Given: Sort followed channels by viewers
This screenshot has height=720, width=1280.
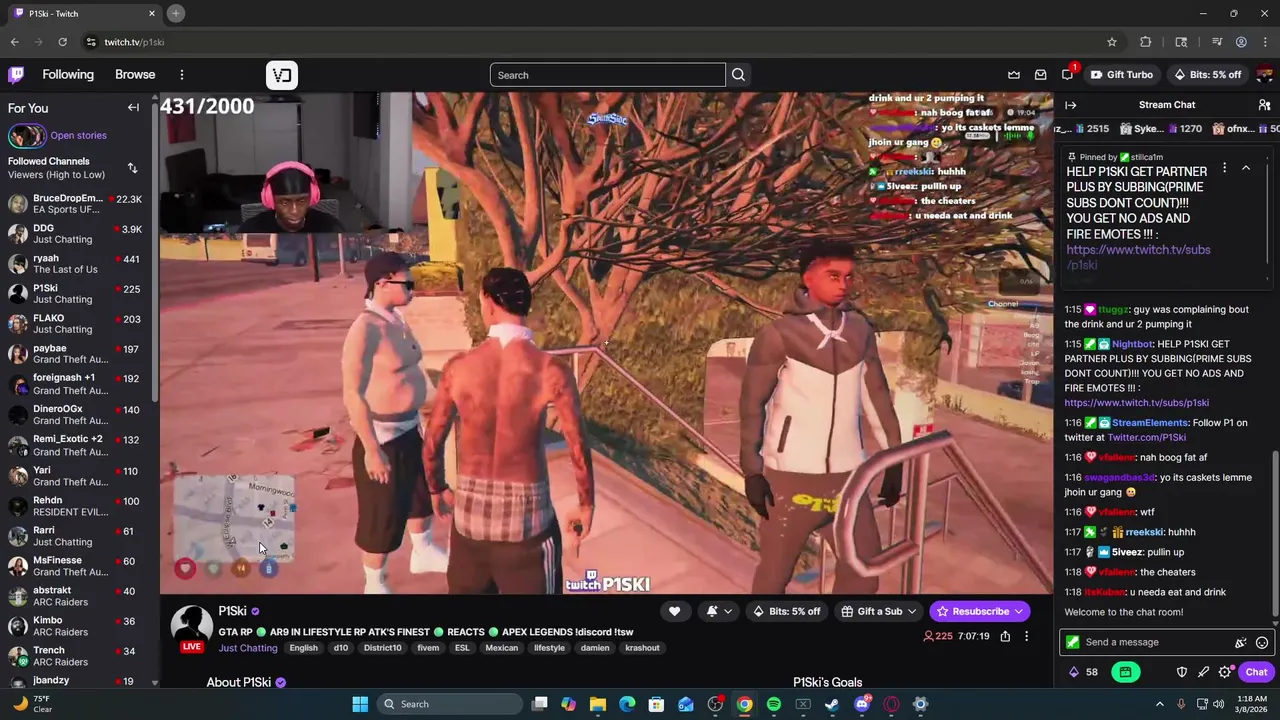Looking at the screenshot, I should click(132, 168).
